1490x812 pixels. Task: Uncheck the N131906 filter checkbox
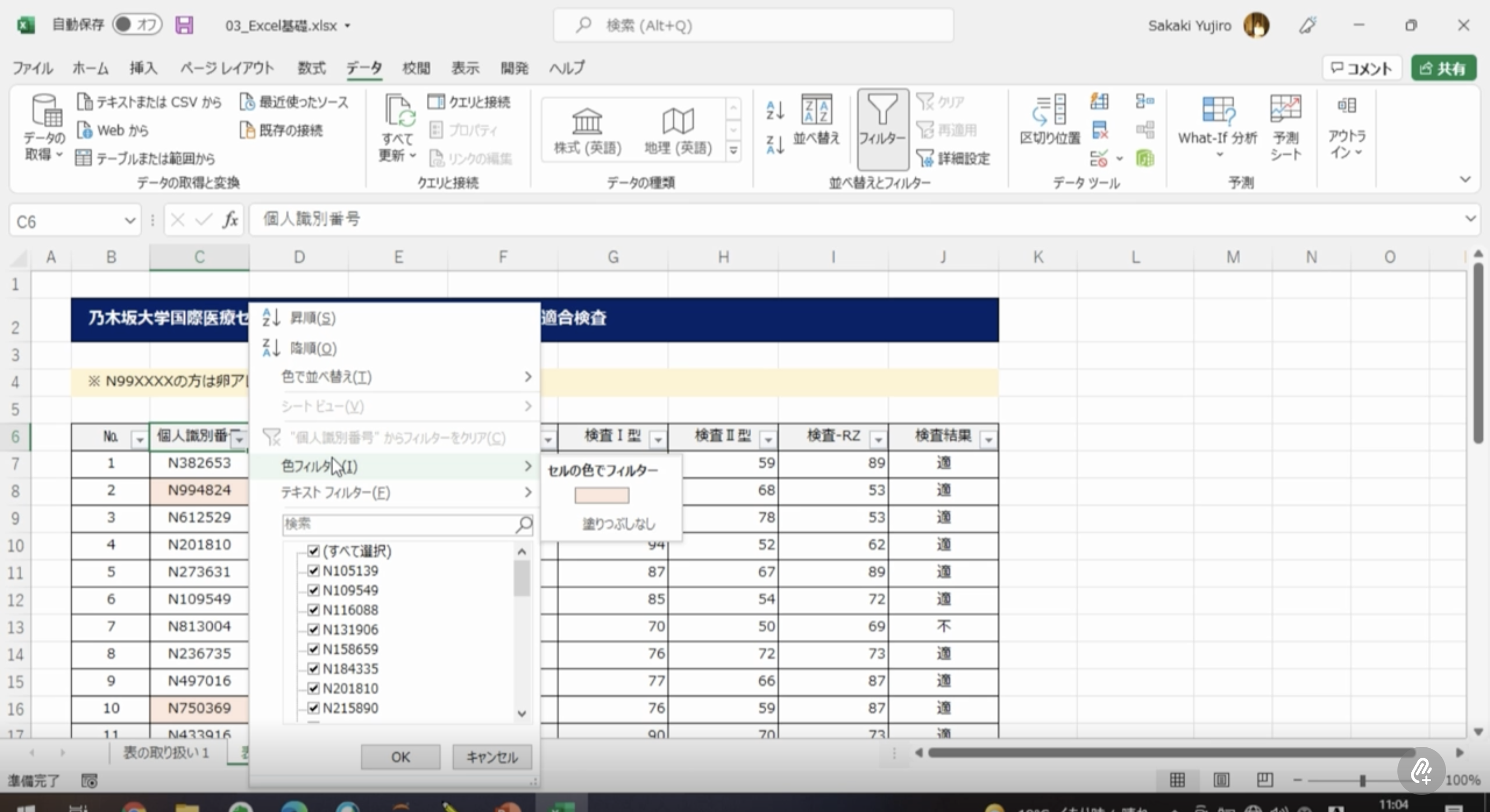pyautogui.click(x=314, y=629)
